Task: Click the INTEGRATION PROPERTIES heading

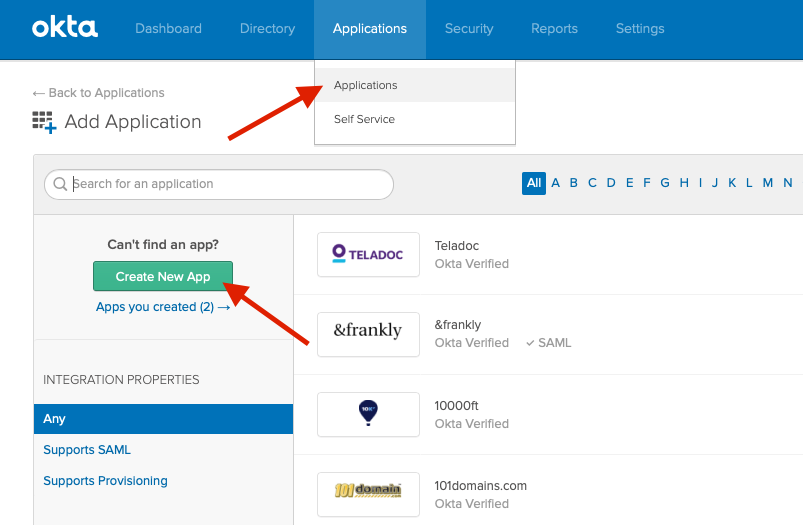Action: click(121, 380)
